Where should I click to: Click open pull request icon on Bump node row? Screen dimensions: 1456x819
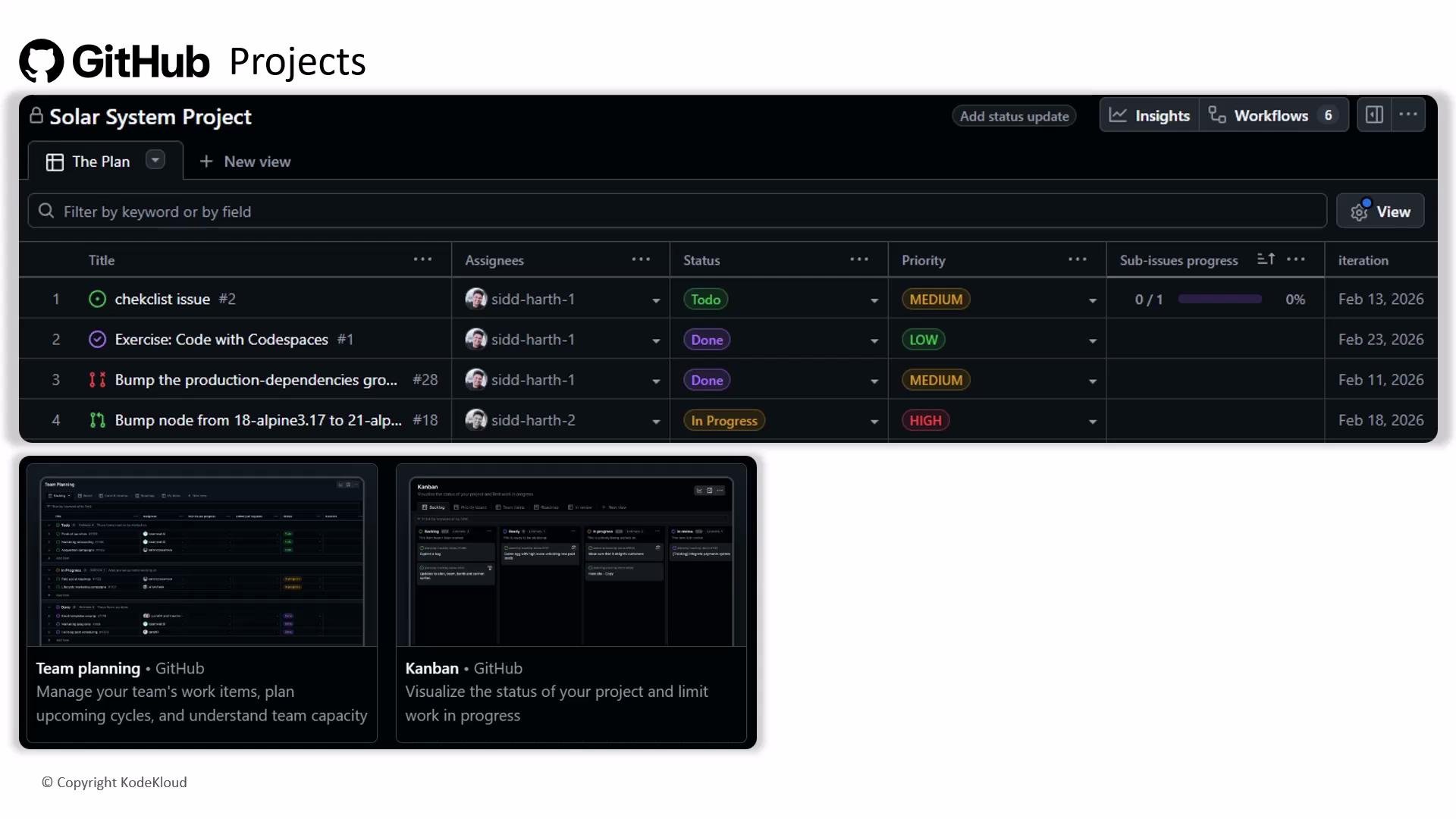pyautogui.click(x=97, y=419)
